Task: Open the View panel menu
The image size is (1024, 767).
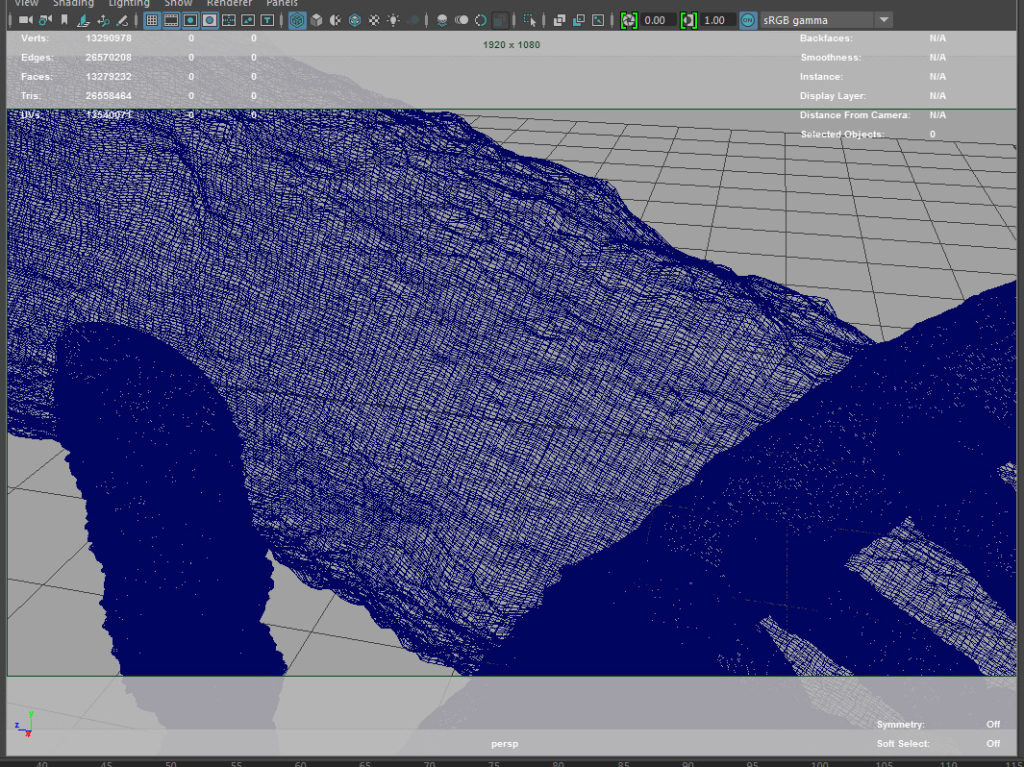Action: click(x=27, y=3)
